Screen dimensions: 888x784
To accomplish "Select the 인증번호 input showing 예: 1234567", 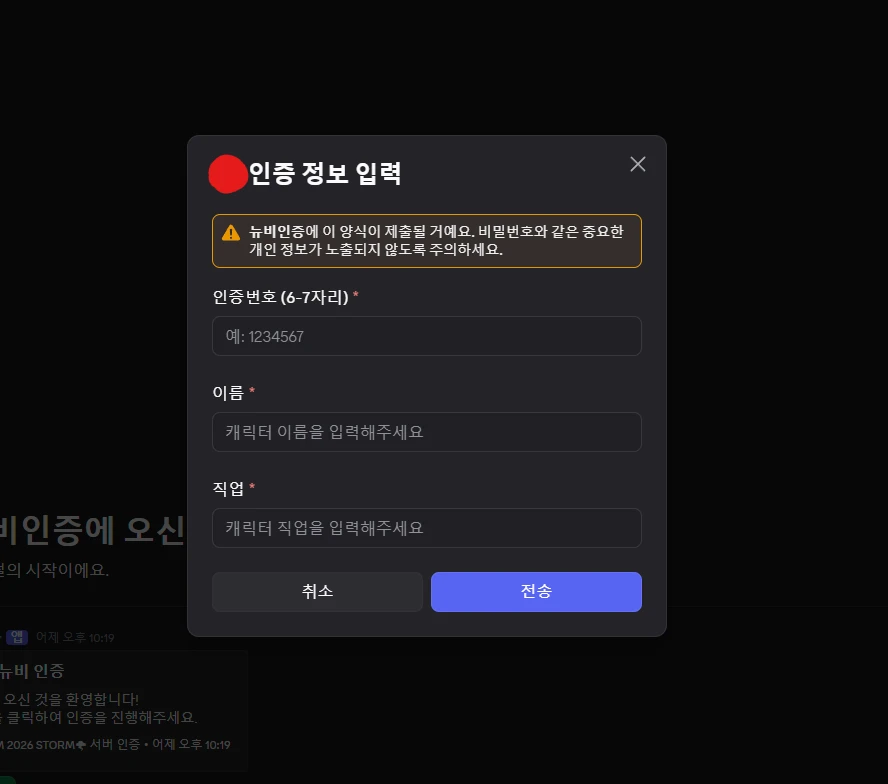I will coord(426,336).
